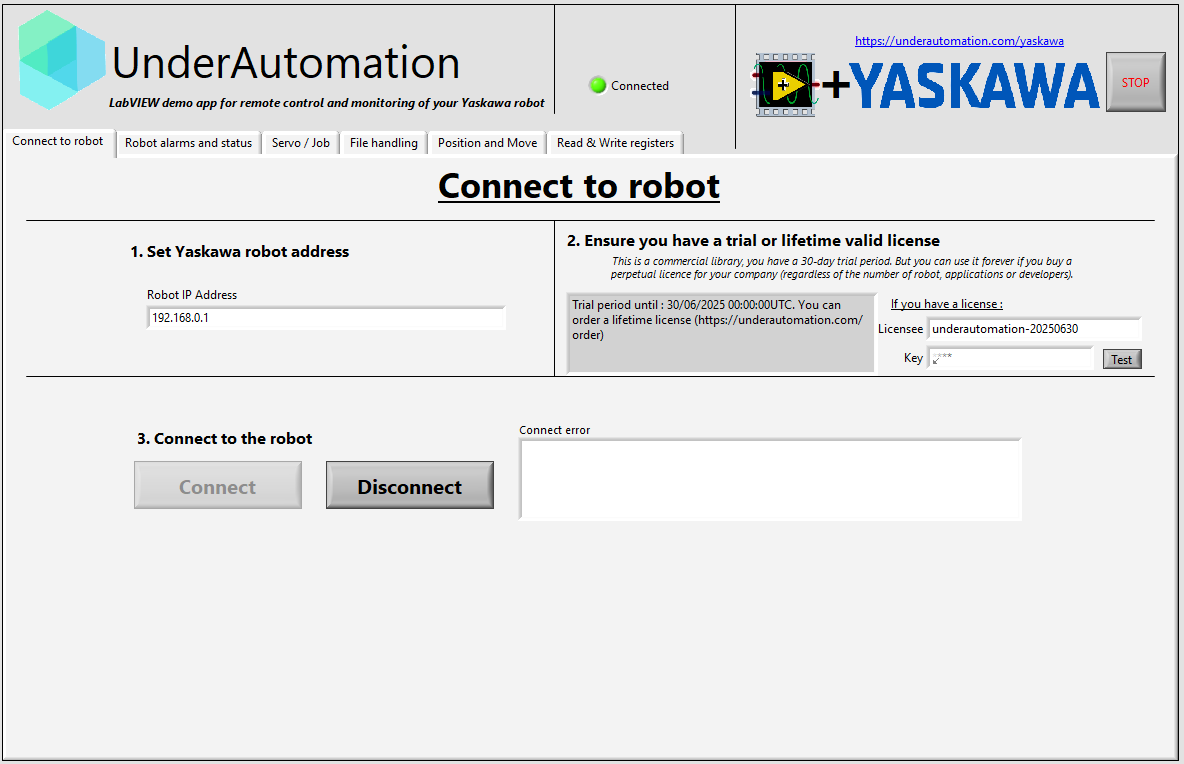Click the 'Connect error' label
The height and width of the screenshot is (764, 1184).
click(x=554, y=430)
